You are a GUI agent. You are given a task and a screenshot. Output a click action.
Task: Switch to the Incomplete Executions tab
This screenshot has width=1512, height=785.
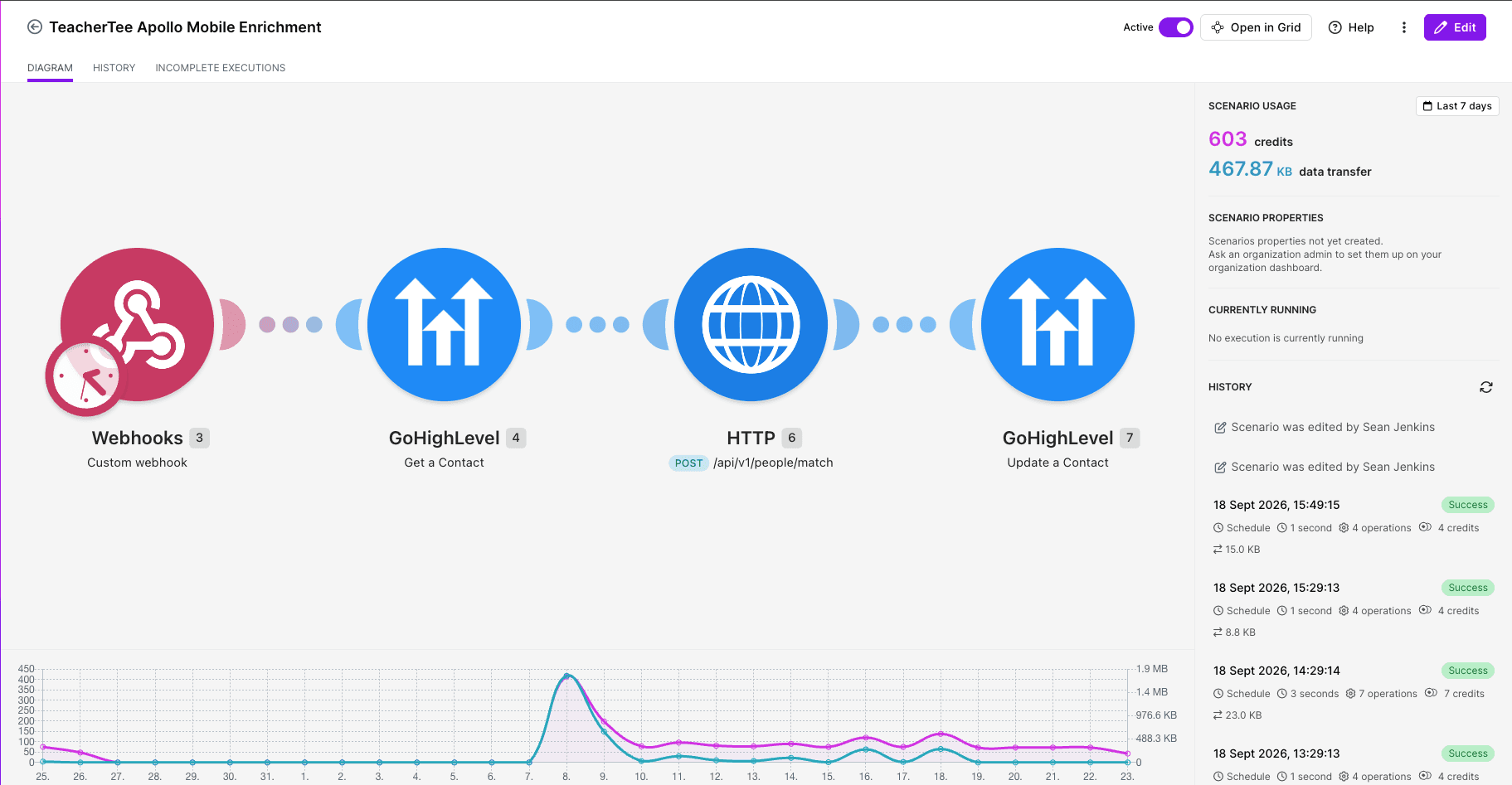click(x=221, y=68)
